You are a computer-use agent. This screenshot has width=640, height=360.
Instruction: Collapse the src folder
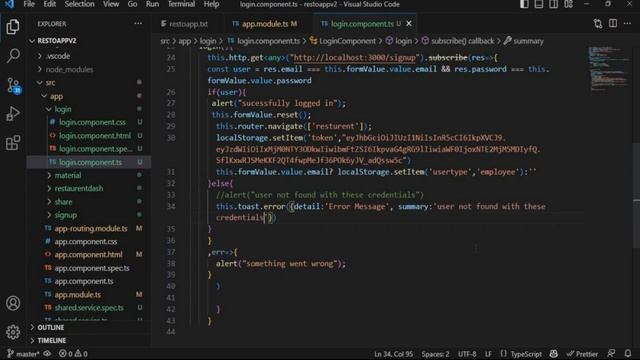click(x=50, y=83)
